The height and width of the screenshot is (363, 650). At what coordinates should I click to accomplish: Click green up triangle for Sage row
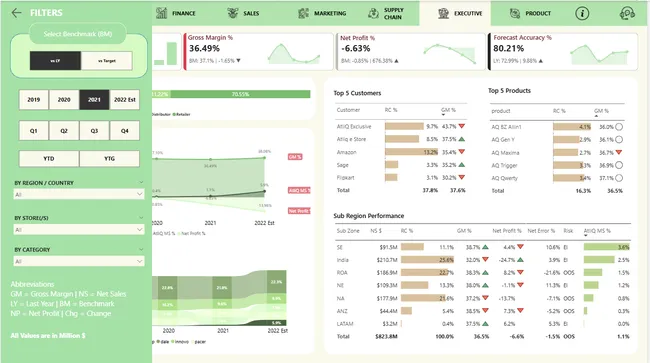point(461,165)
